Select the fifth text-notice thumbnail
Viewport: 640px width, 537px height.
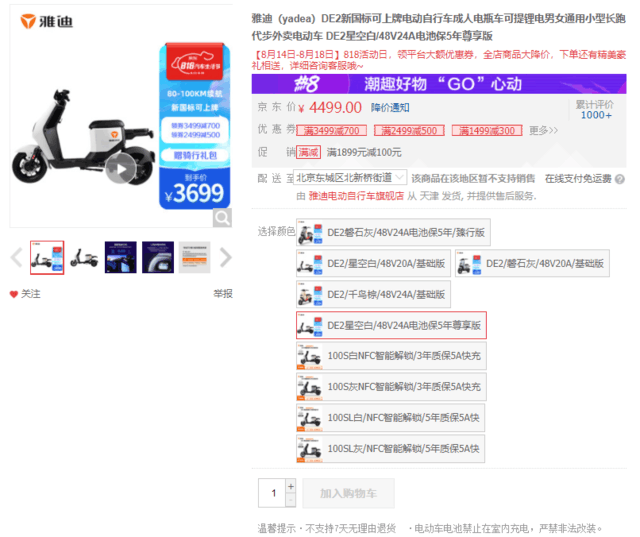click(195, 257)
